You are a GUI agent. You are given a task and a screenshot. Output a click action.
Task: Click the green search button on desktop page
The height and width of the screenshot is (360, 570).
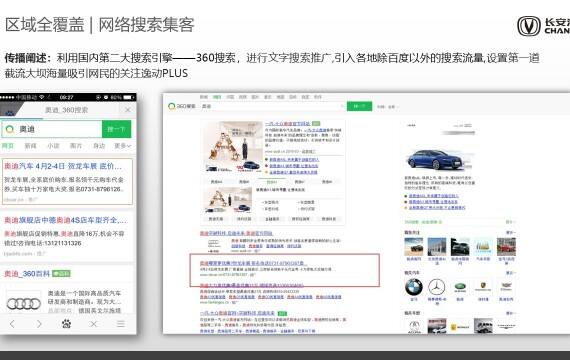point(359,106)
